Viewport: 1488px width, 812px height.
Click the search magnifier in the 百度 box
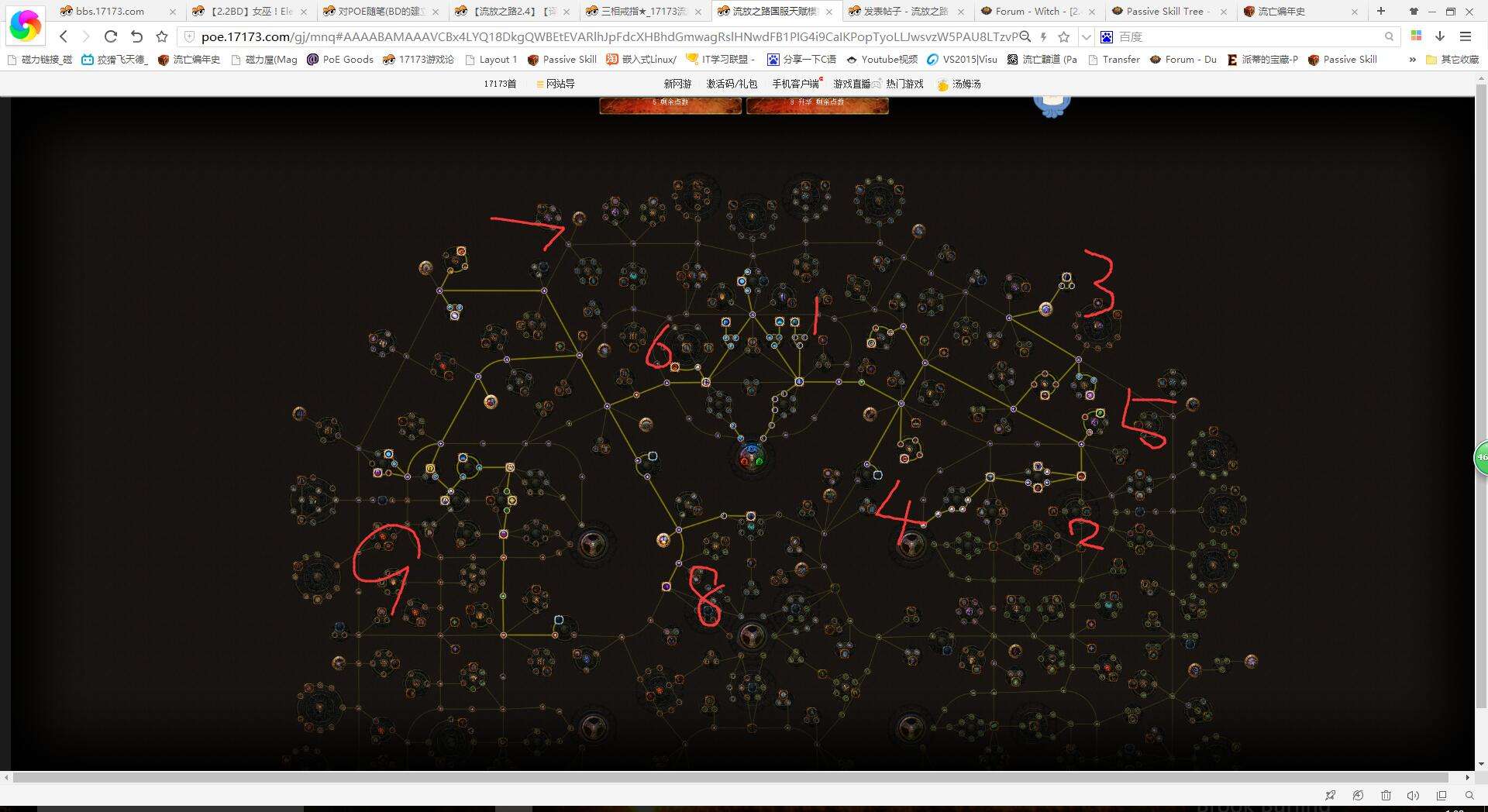click(1389, 36)
